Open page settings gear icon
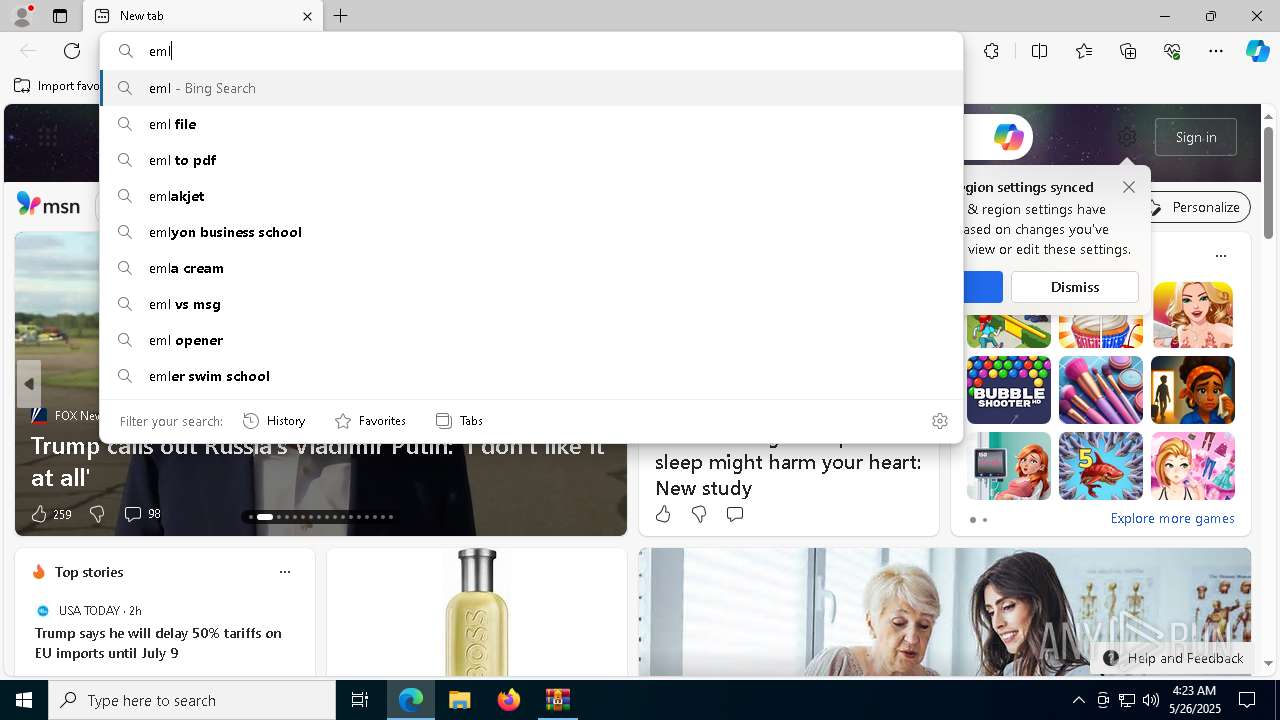This screenshot has width=1280, height=720. (1127, 137)
